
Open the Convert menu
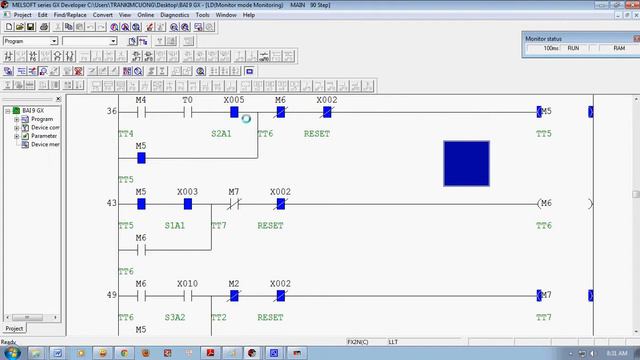pos(102,15)
